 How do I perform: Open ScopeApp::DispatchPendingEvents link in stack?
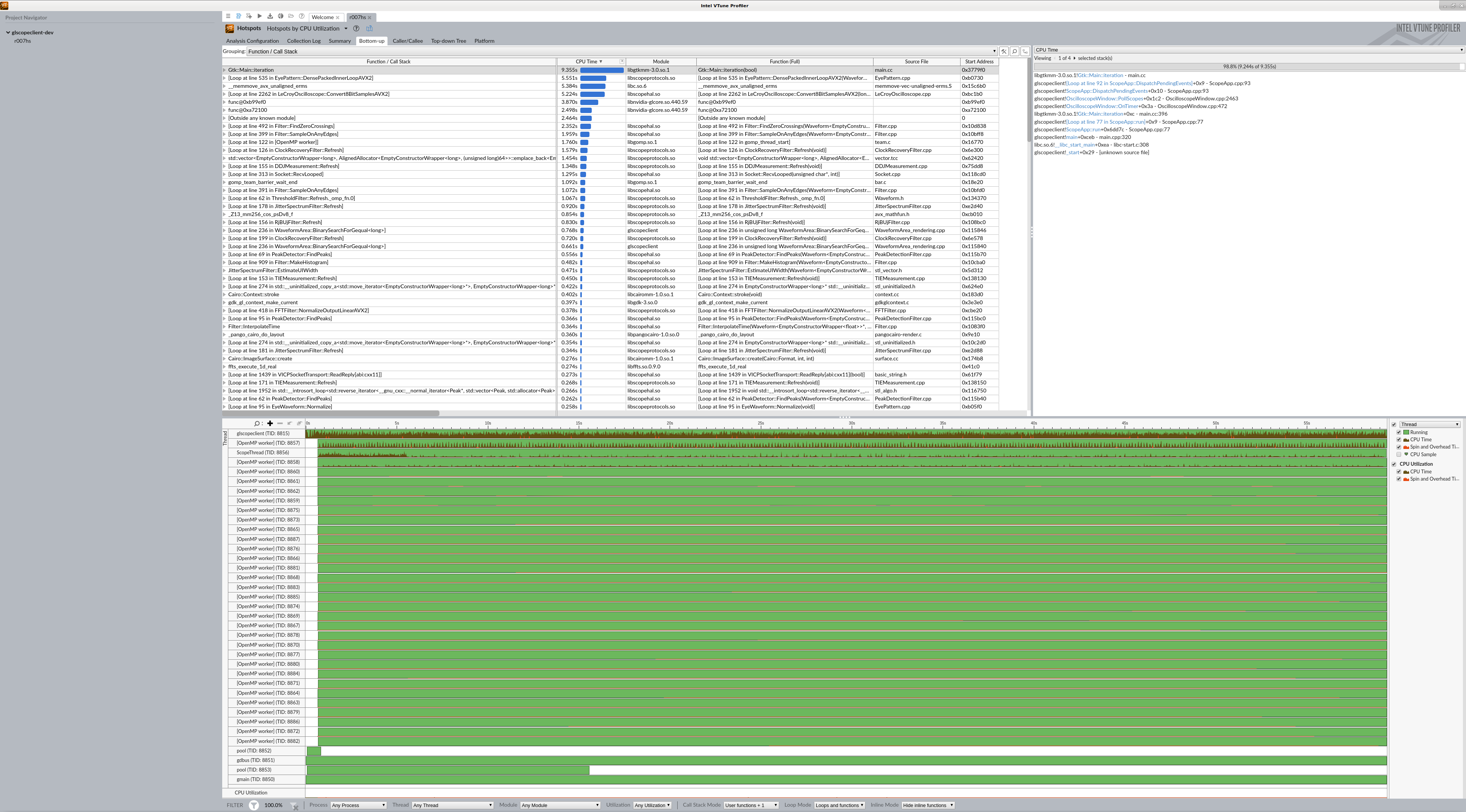[1106, 91]
